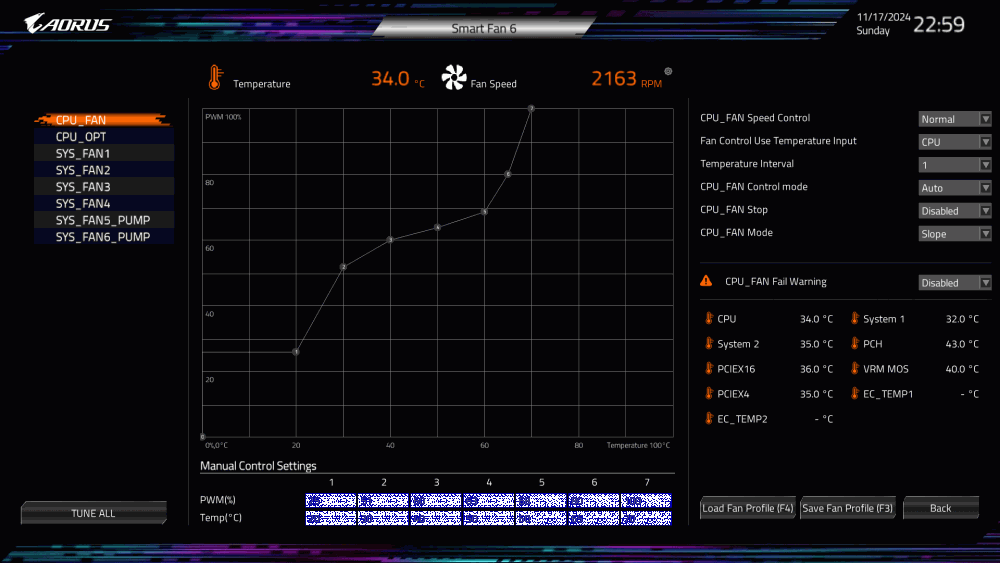The image size is (1000, 563).
Task: Click curve point 3 on fan graph
Action: [x=390, y=240]
